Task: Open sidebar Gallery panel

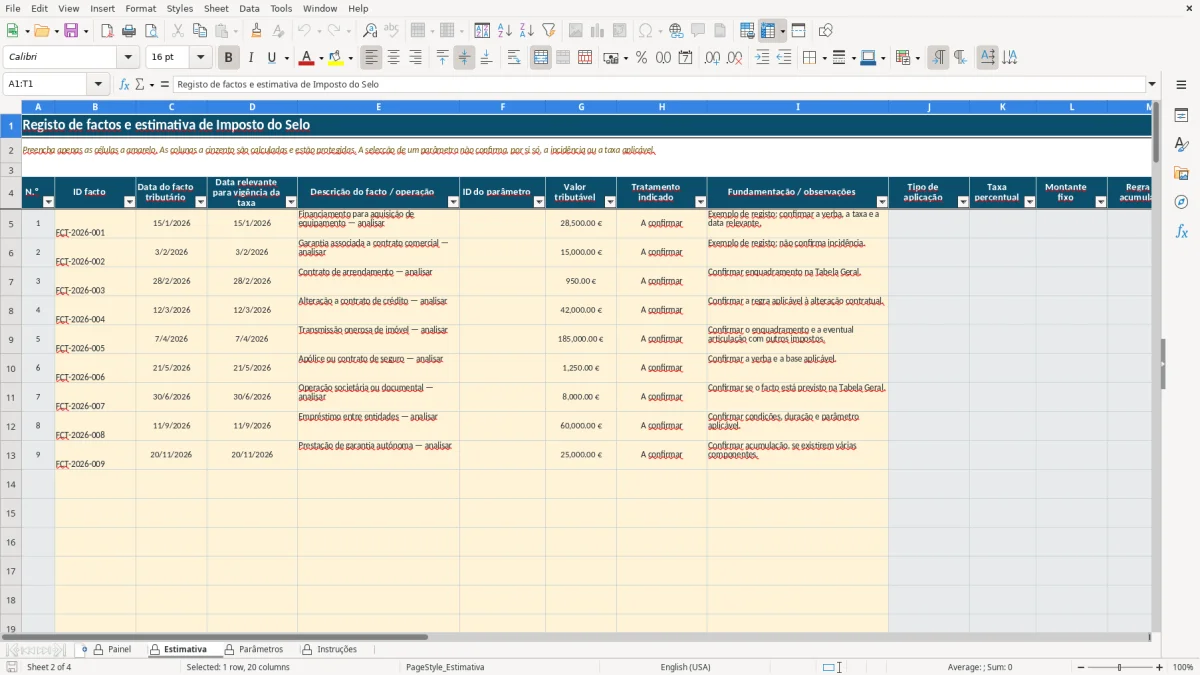Action: (1181, 173)
